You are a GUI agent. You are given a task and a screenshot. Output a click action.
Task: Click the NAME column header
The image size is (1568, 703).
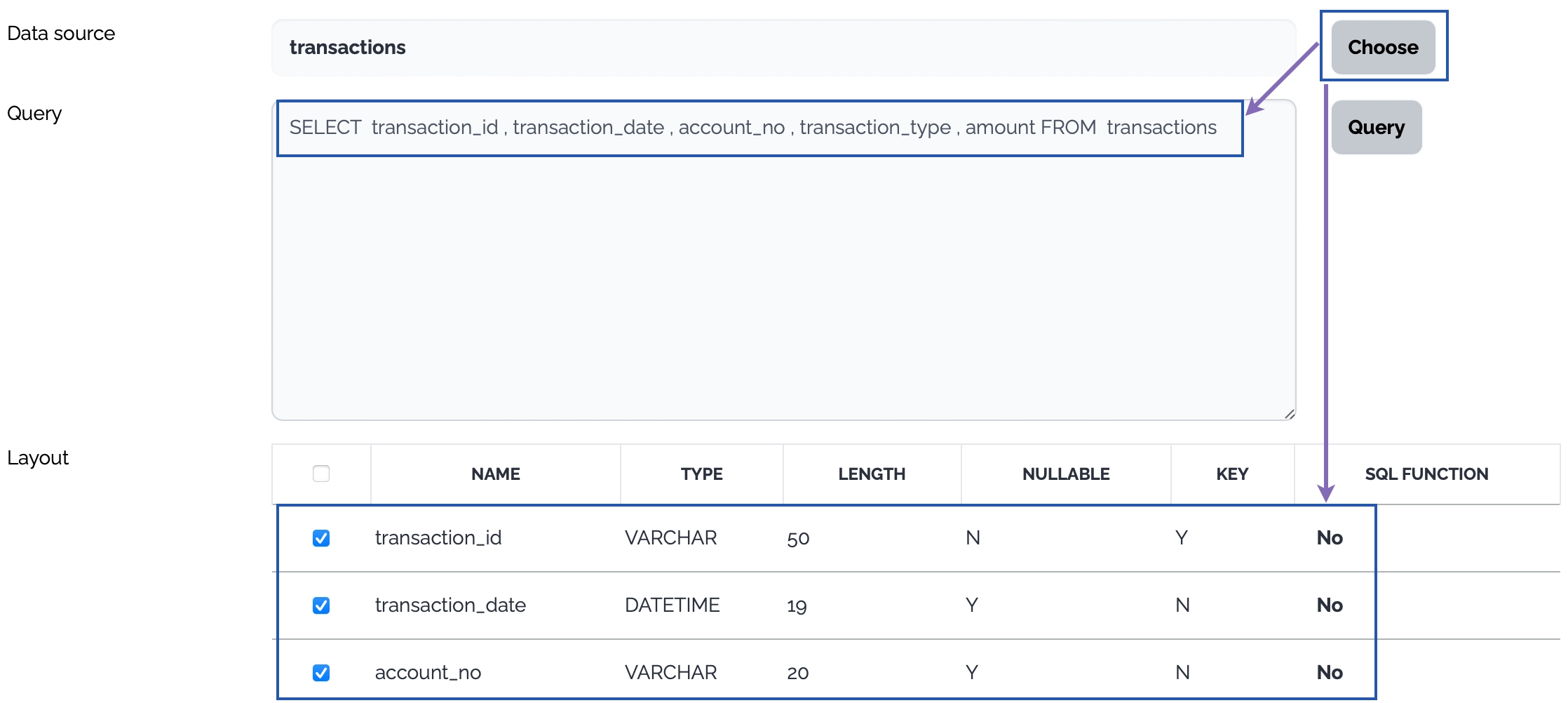(x=495, y=474)
